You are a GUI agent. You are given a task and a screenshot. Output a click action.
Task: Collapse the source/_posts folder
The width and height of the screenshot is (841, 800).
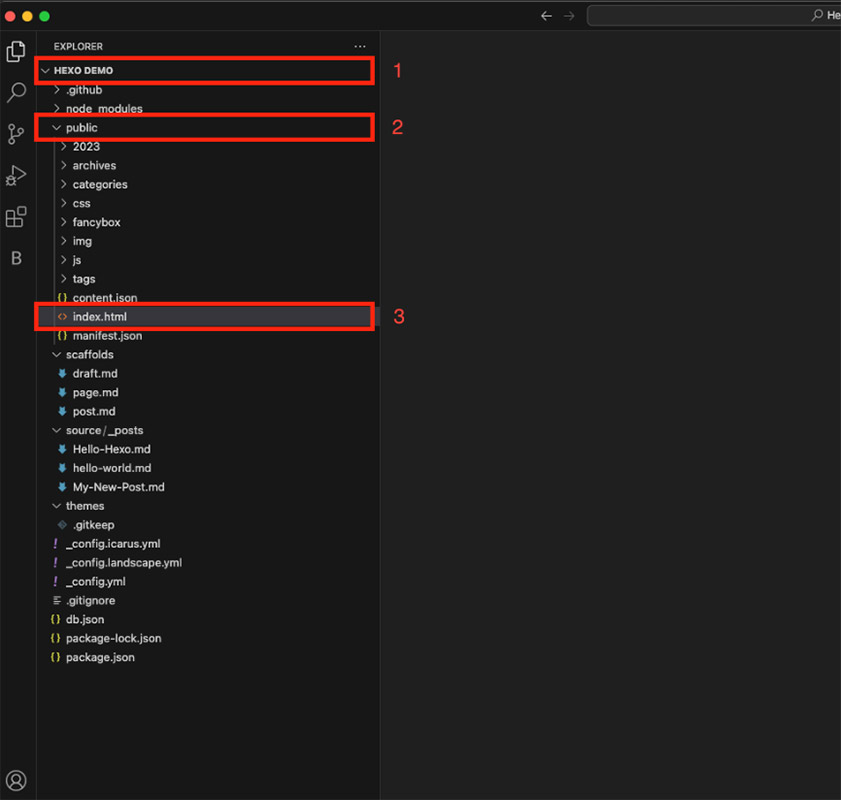(x=208, y=430)
